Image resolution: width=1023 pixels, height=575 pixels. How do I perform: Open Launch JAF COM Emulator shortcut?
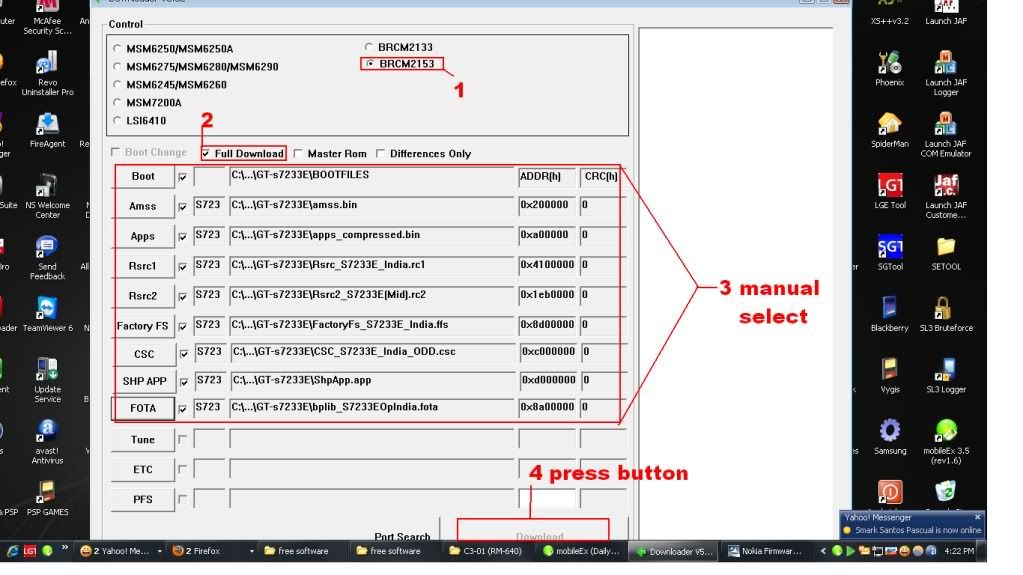[x=945, y=134]
